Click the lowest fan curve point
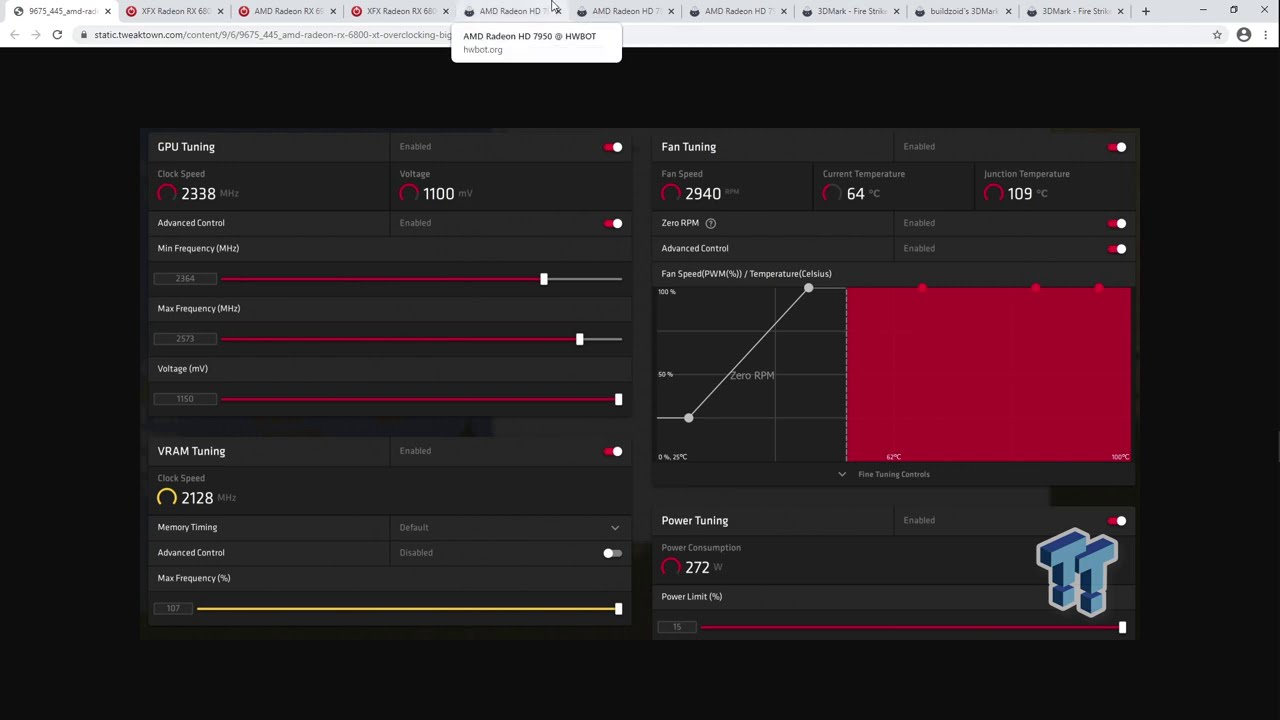 tap(688, 417)
